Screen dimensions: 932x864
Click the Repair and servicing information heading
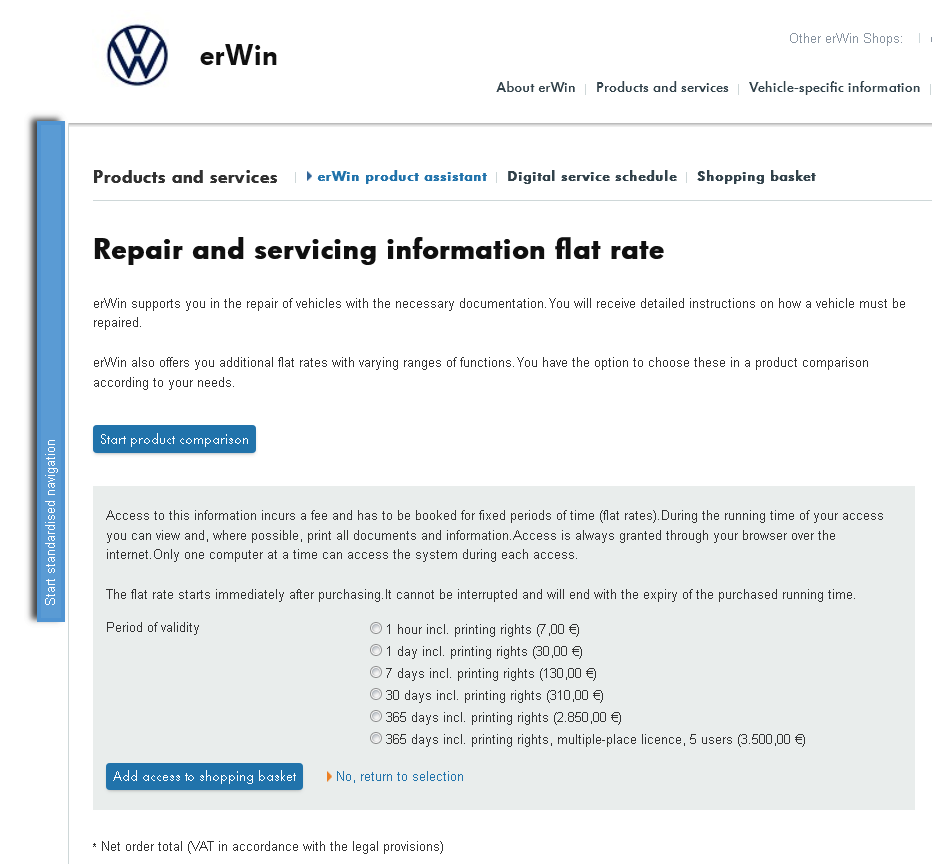pyautogui.click(x=378, y=250)
